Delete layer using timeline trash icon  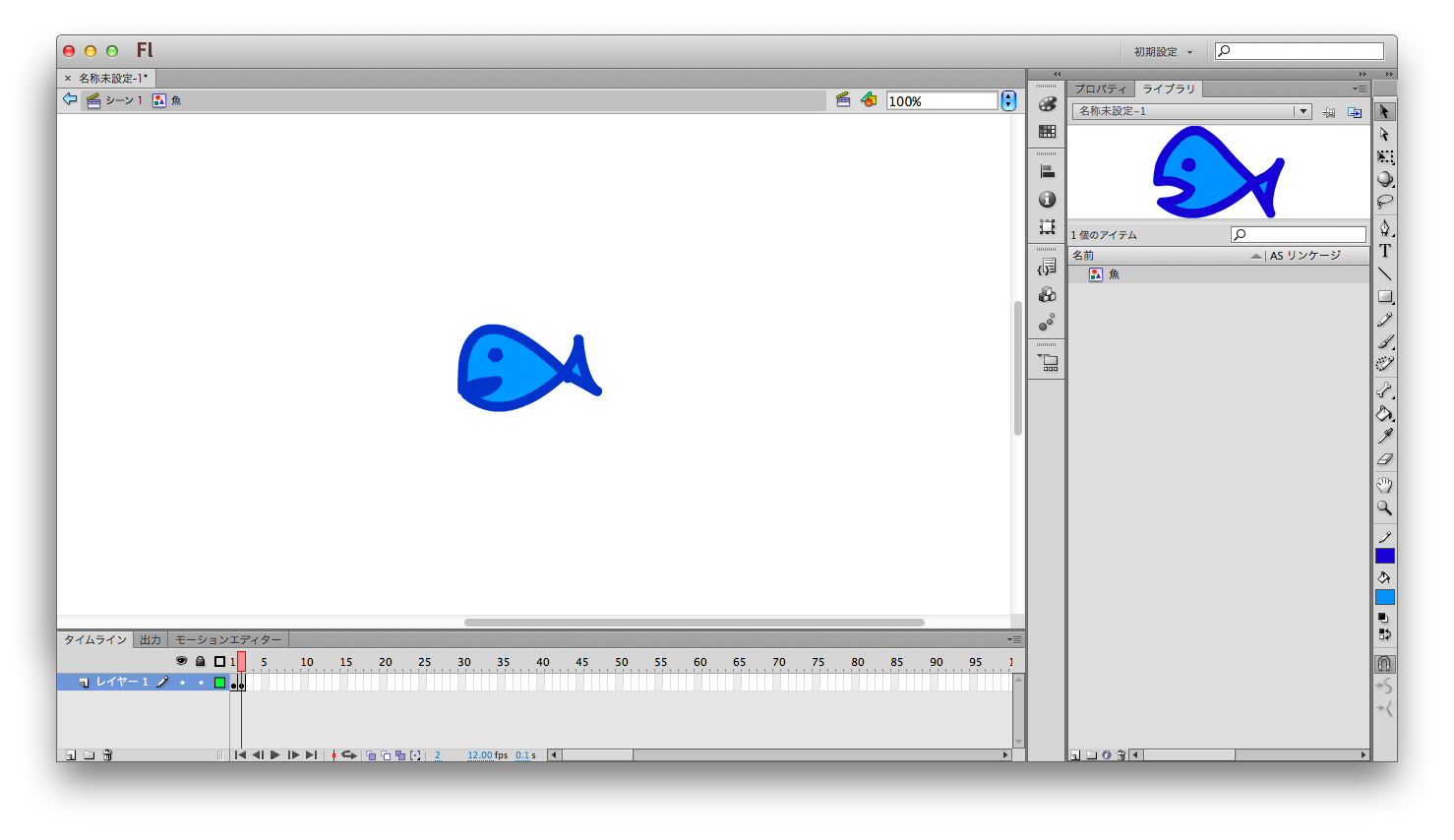click(108, 755)
